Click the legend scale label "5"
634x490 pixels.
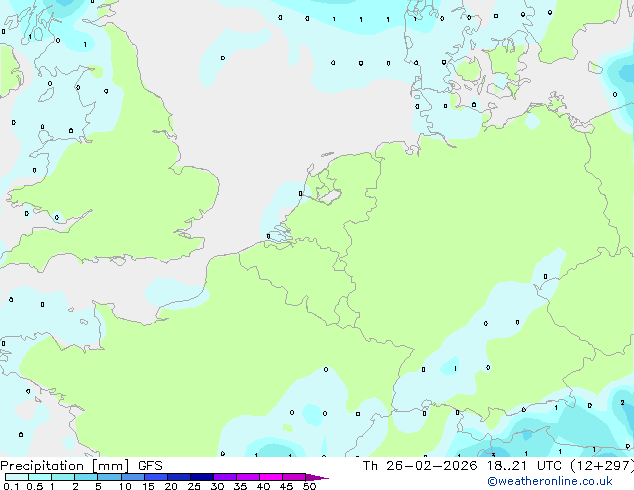pyautogui.click(x=98, y=486)
